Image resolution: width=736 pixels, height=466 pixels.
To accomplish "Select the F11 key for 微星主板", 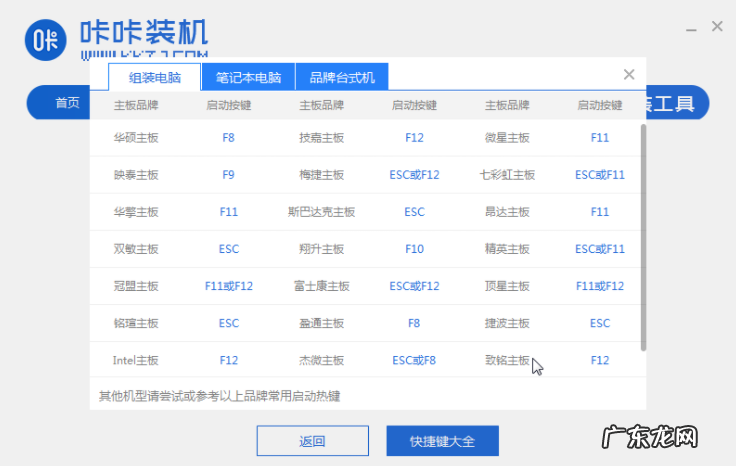I will click(x=600, y=138).
